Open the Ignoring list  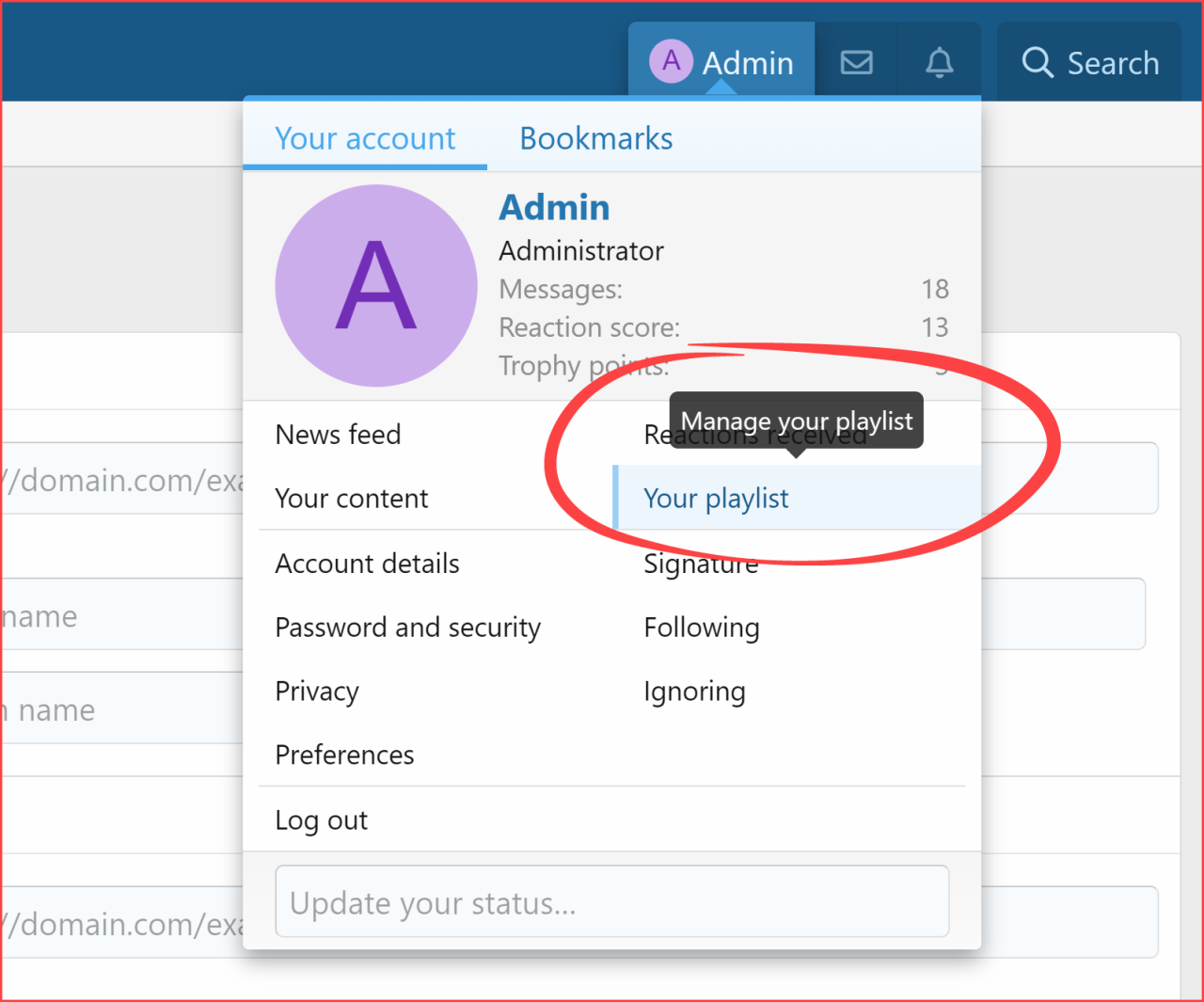click(x=694, y=691)
